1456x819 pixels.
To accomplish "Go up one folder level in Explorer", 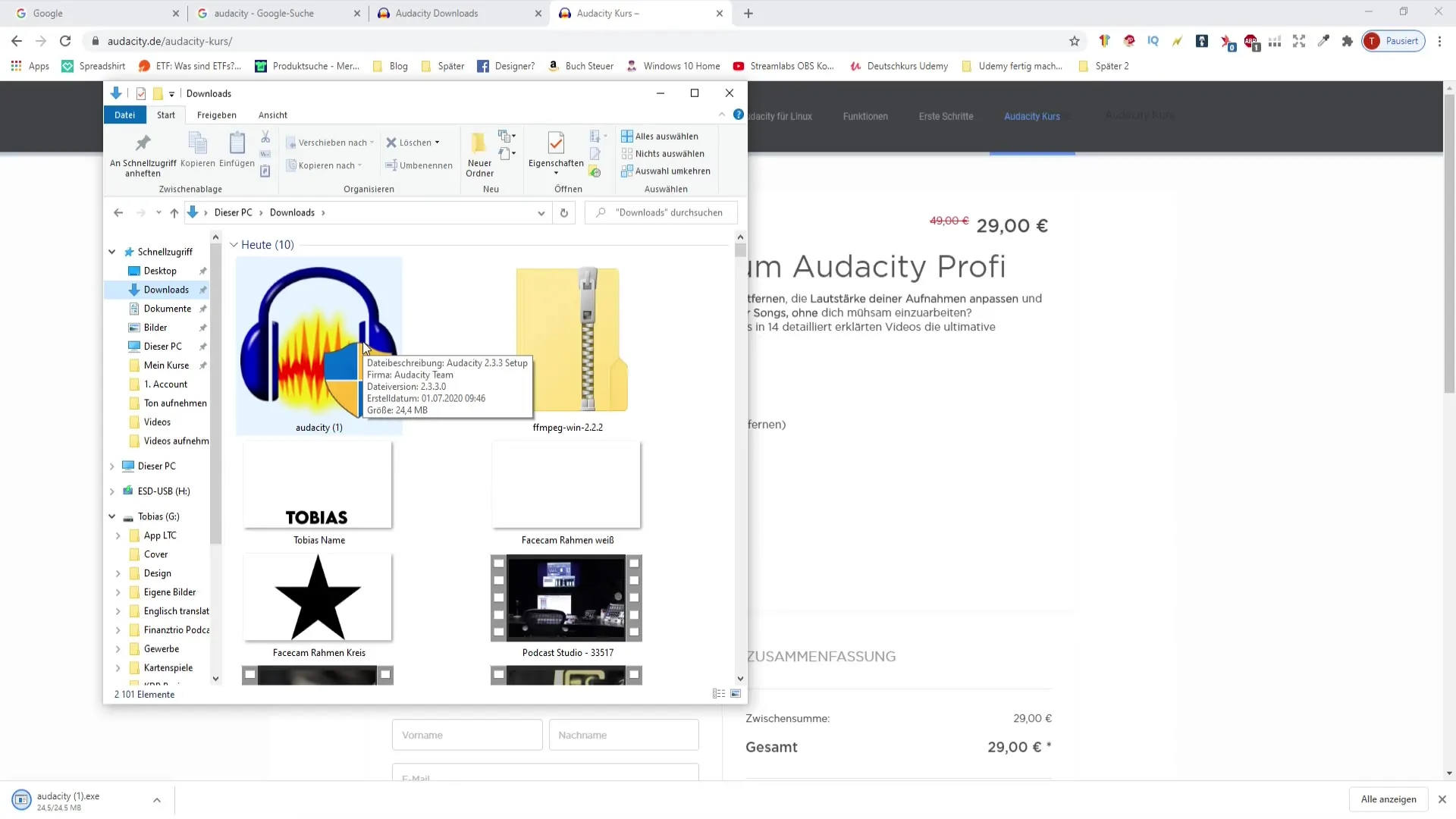I will [x=174, y=213].
